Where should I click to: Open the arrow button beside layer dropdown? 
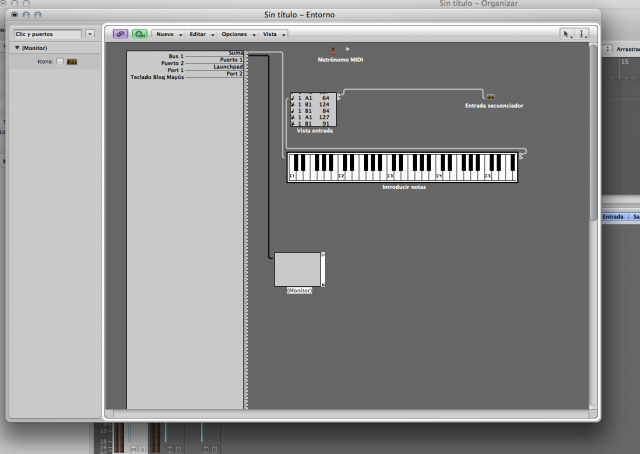click(90, 34)
